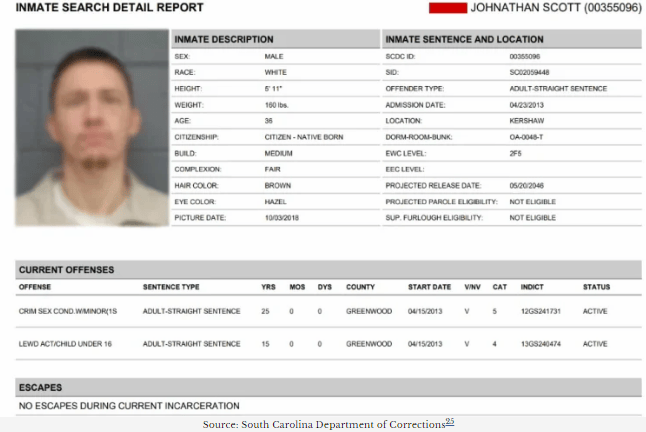
Task: Click the ESCAPES section header
Action: pos(328,388)
